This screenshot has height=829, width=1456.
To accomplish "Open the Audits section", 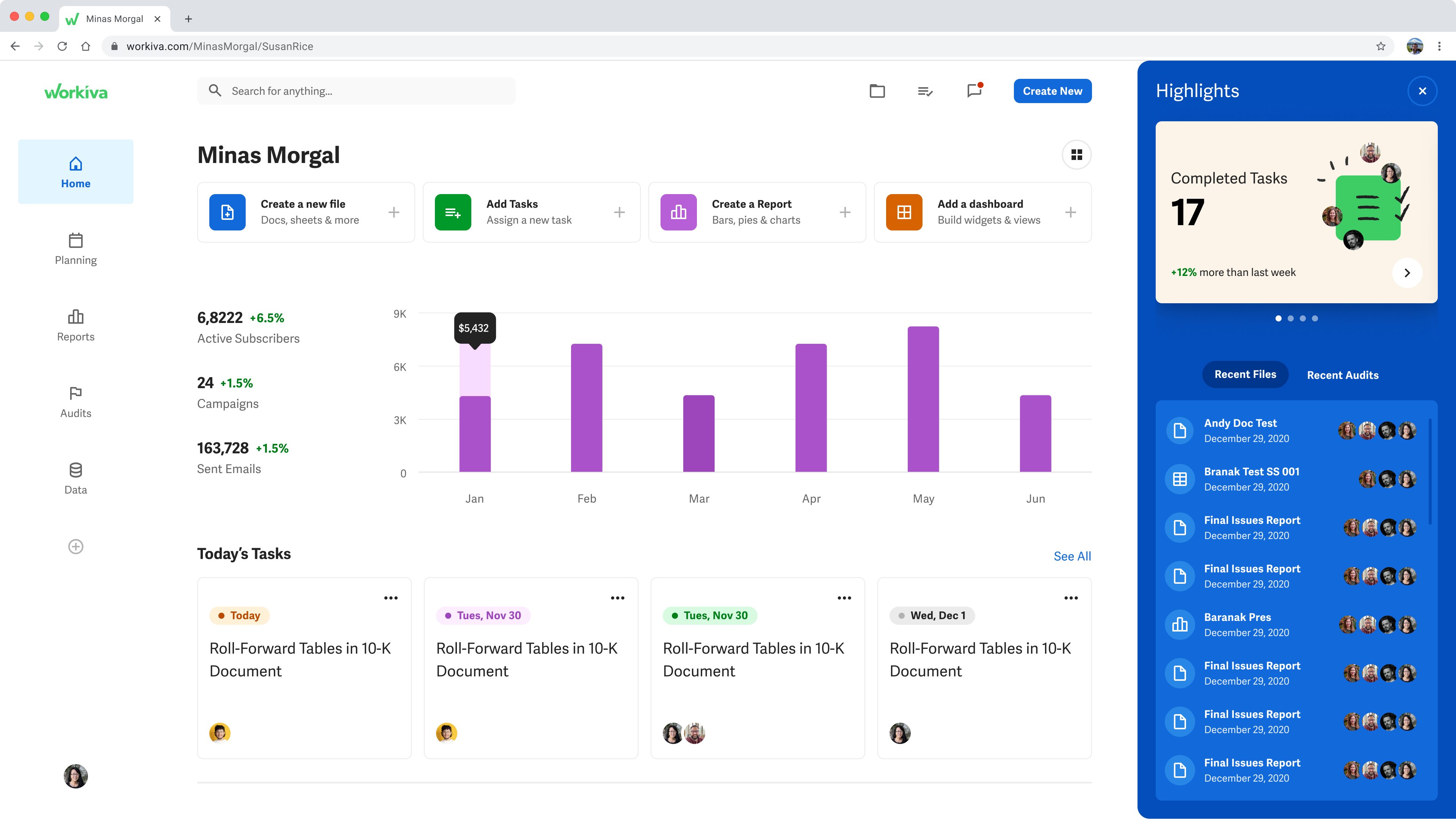I will pos(75,402).
